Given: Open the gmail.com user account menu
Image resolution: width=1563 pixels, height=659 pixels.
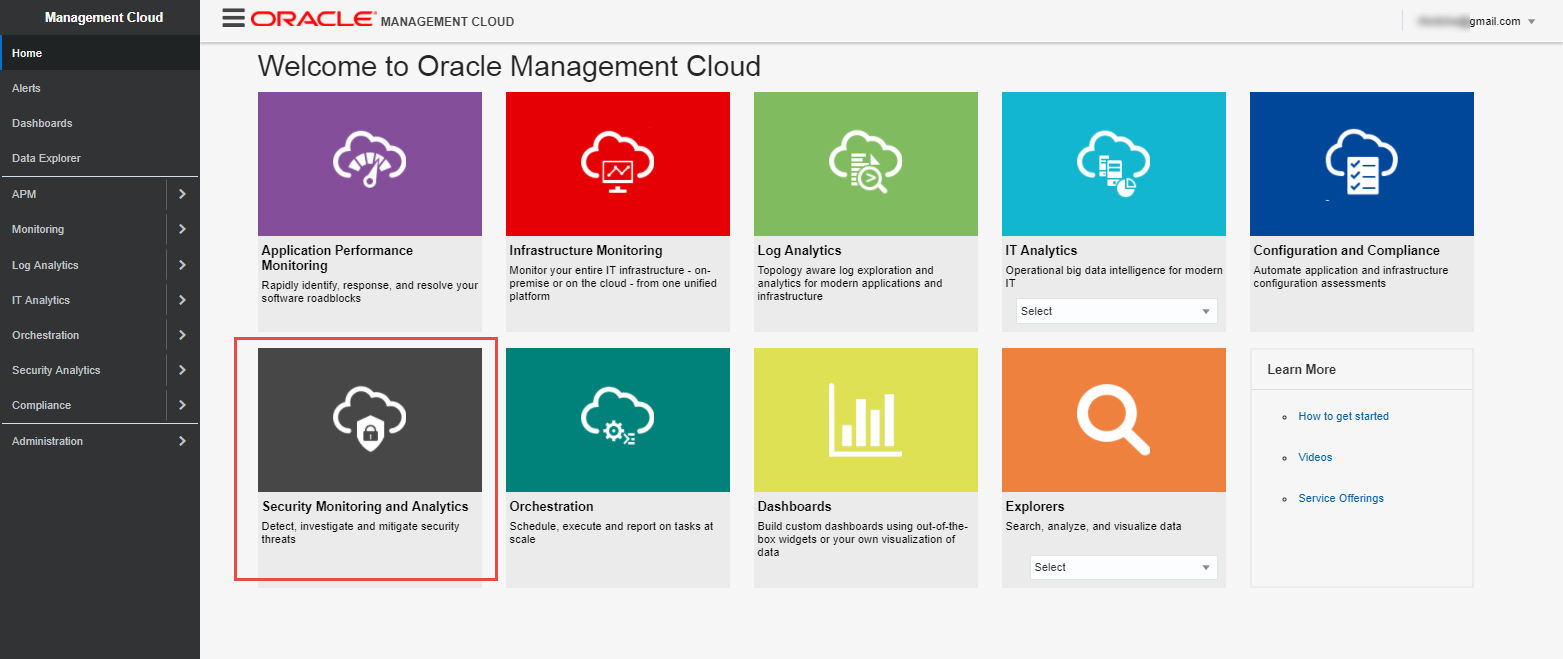Looking at the screenshot, I should point(1476,21).
